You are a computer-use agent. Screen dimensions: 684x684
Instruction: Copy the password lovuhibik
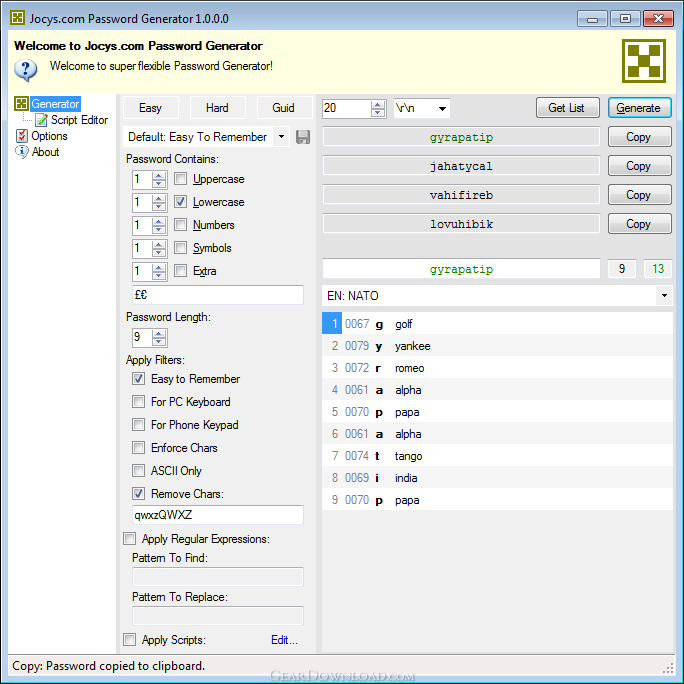coord(640,224)
